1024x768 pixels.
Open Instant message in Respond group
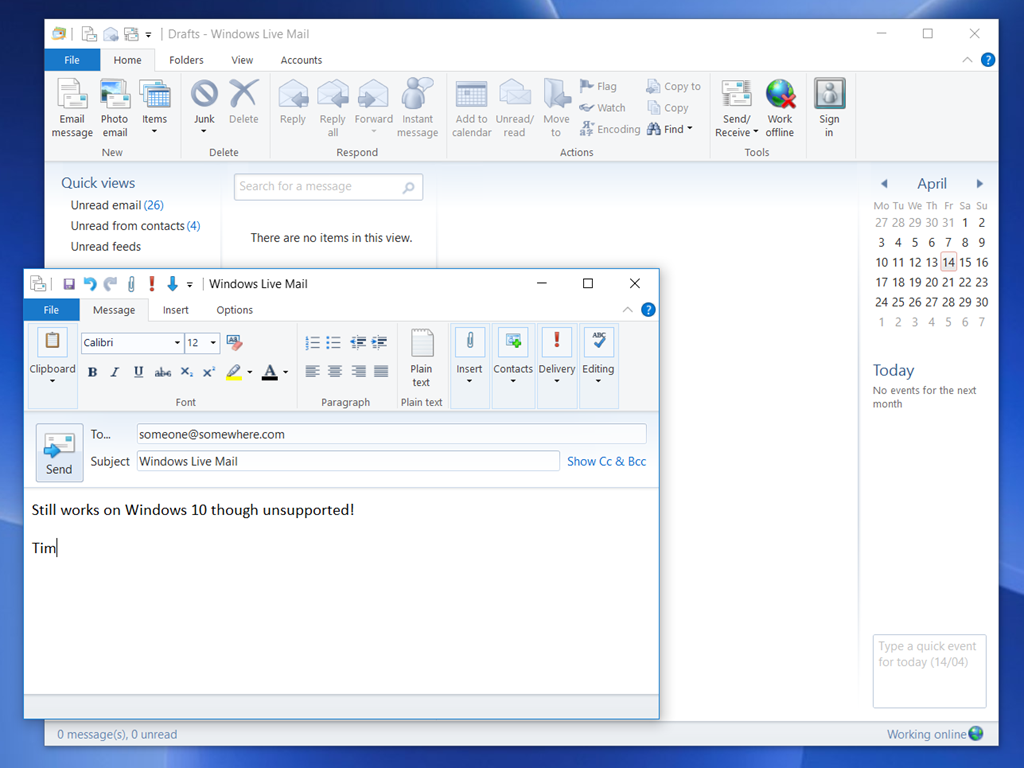pos(417,108)
